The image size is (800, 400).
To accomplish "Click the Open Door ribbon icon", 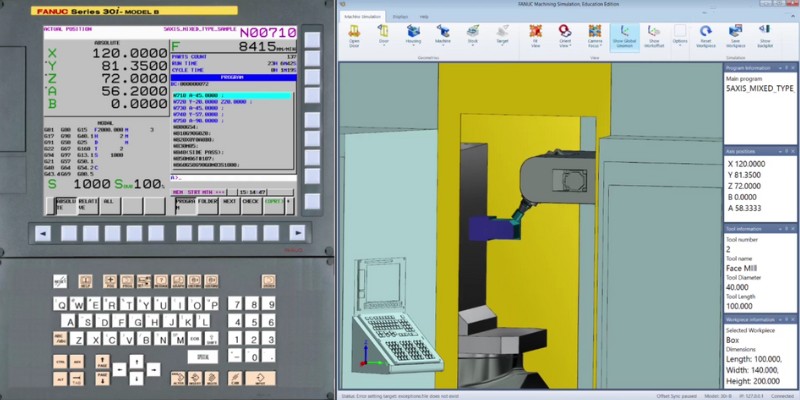I will click(x=354, y=36).
